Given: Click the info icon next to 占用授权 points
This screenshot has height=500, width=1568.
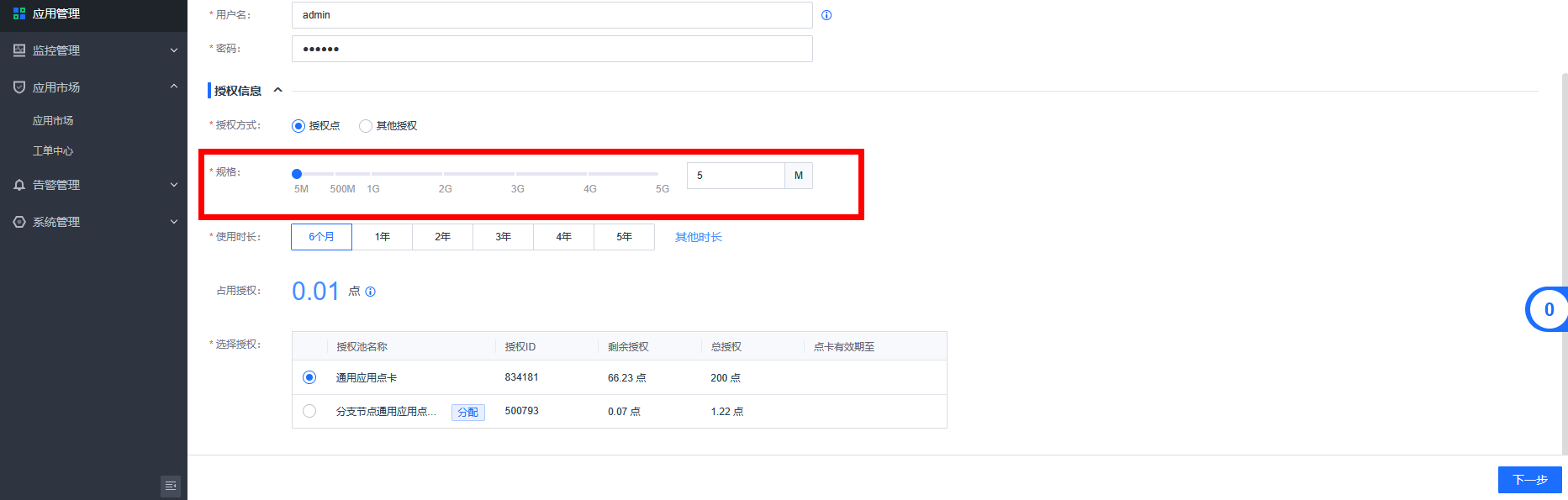Looking at the screenshot, I should click(370, 292).
